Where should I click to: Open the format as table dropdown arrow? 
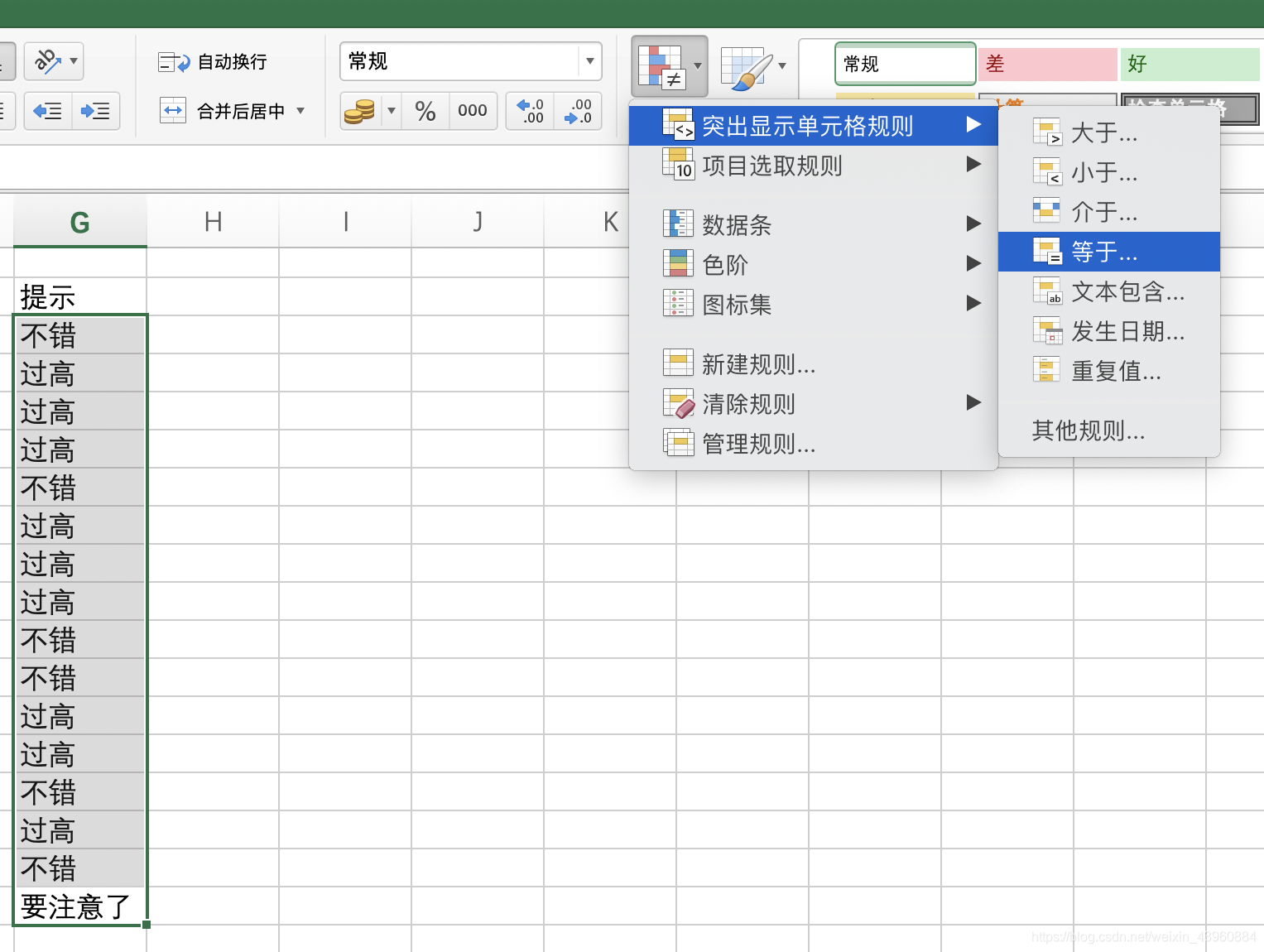782,66
